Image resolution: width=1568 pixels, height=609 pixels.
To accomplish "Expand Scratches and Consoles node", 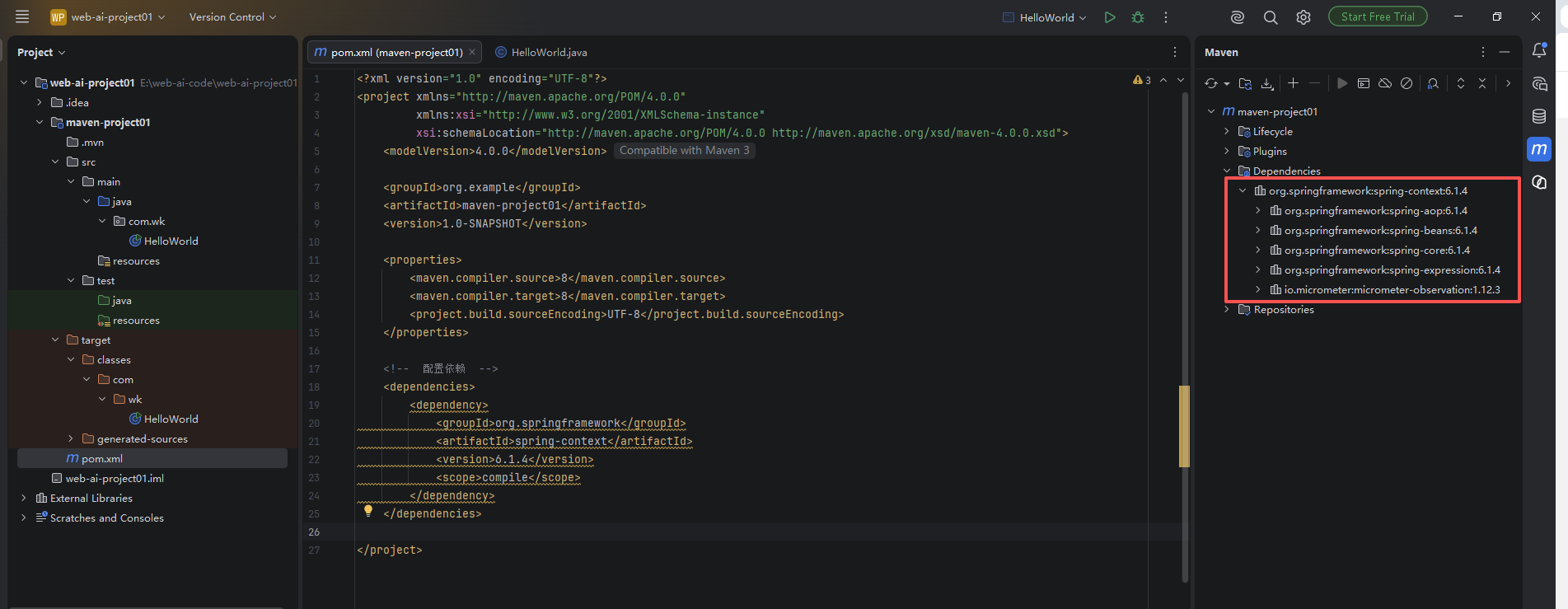I will point(24,518).
